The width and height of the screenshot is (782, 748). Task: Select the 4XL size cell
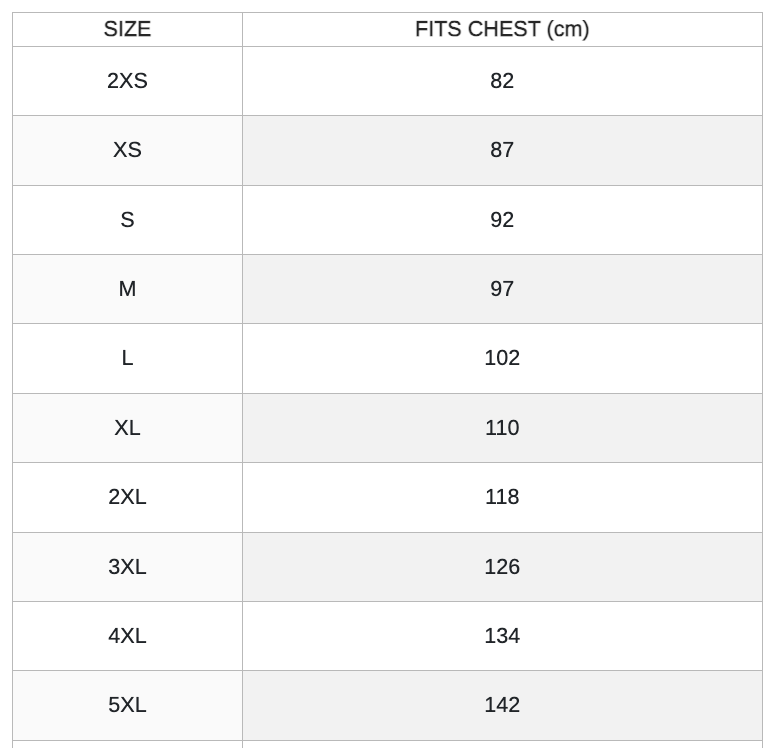(x=127, y=636)
